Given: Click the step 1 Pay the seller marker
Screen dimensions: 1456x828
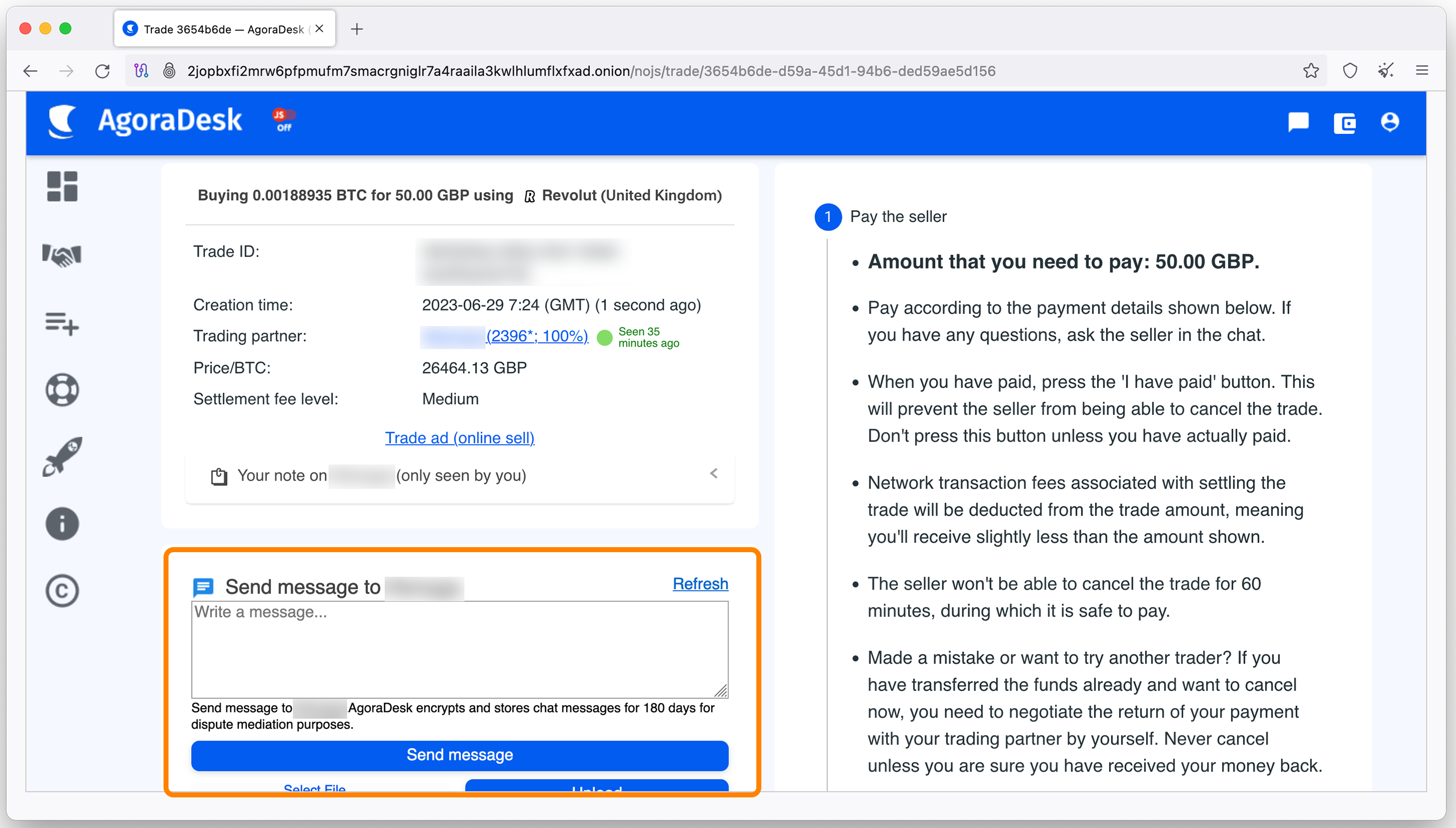Looking at the screenshot, I should (x=829, y=217).
